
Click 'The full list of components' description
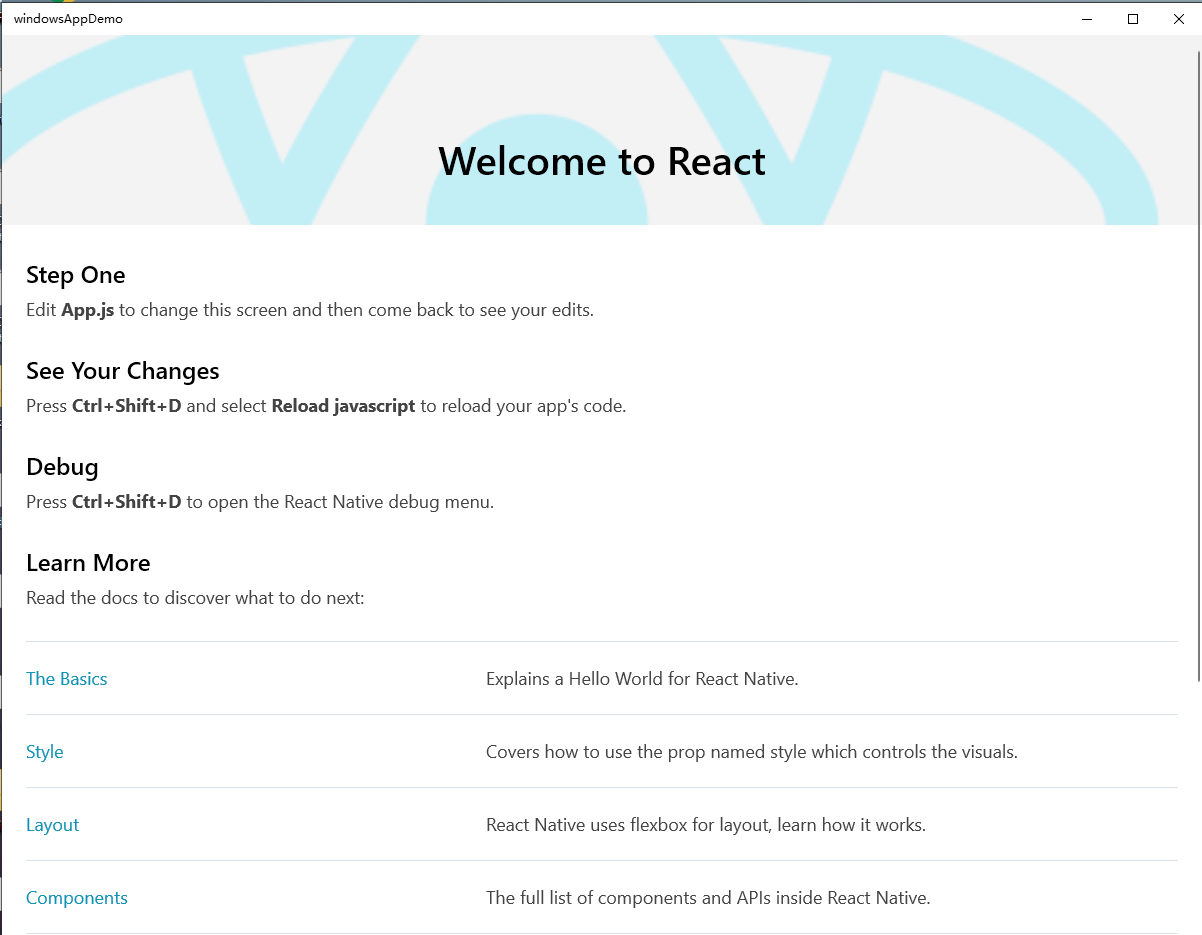(708, 898)
